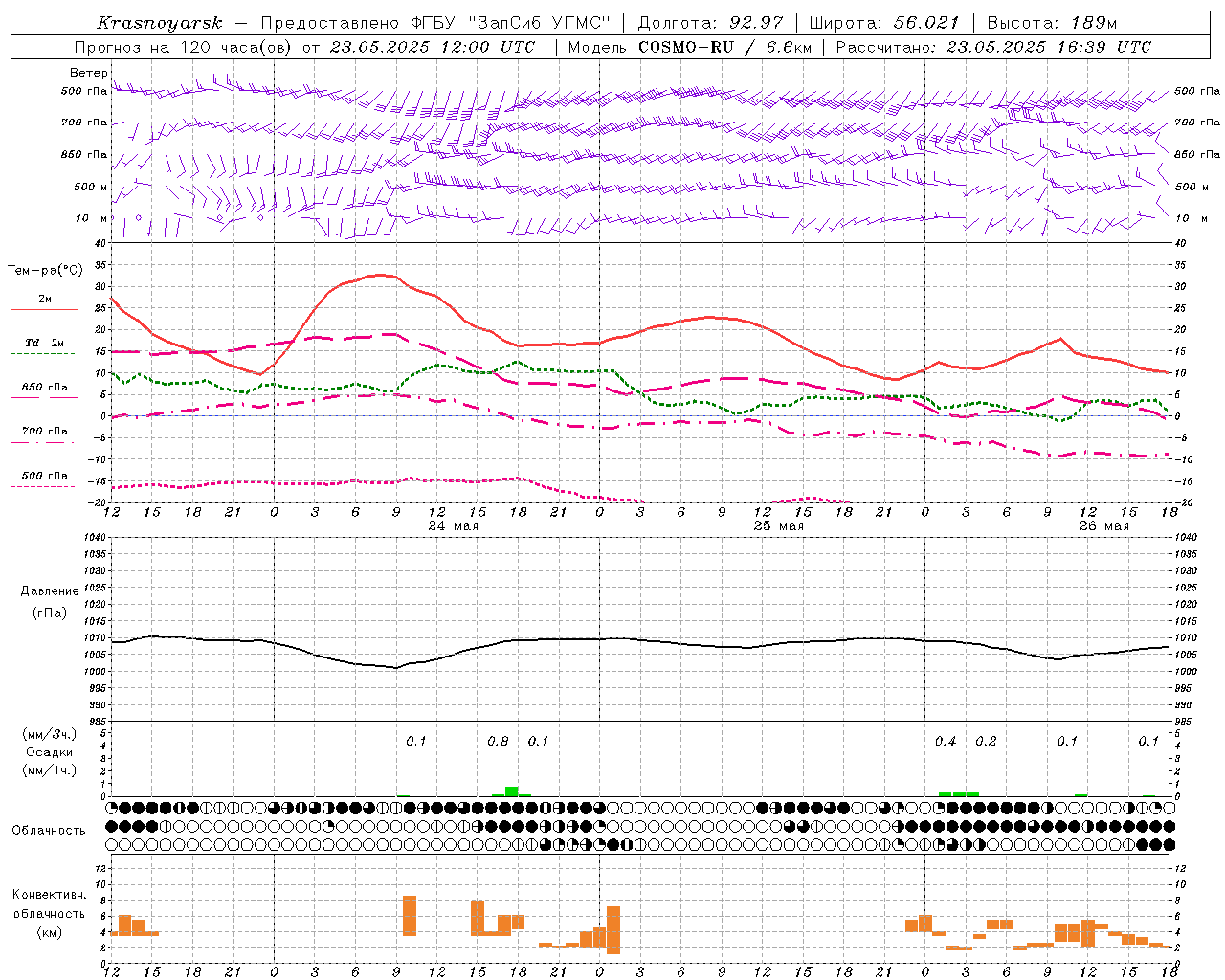Click the 0.8 precipitation amount value
Screen dimensions: 1225x980
coord(498,741)
